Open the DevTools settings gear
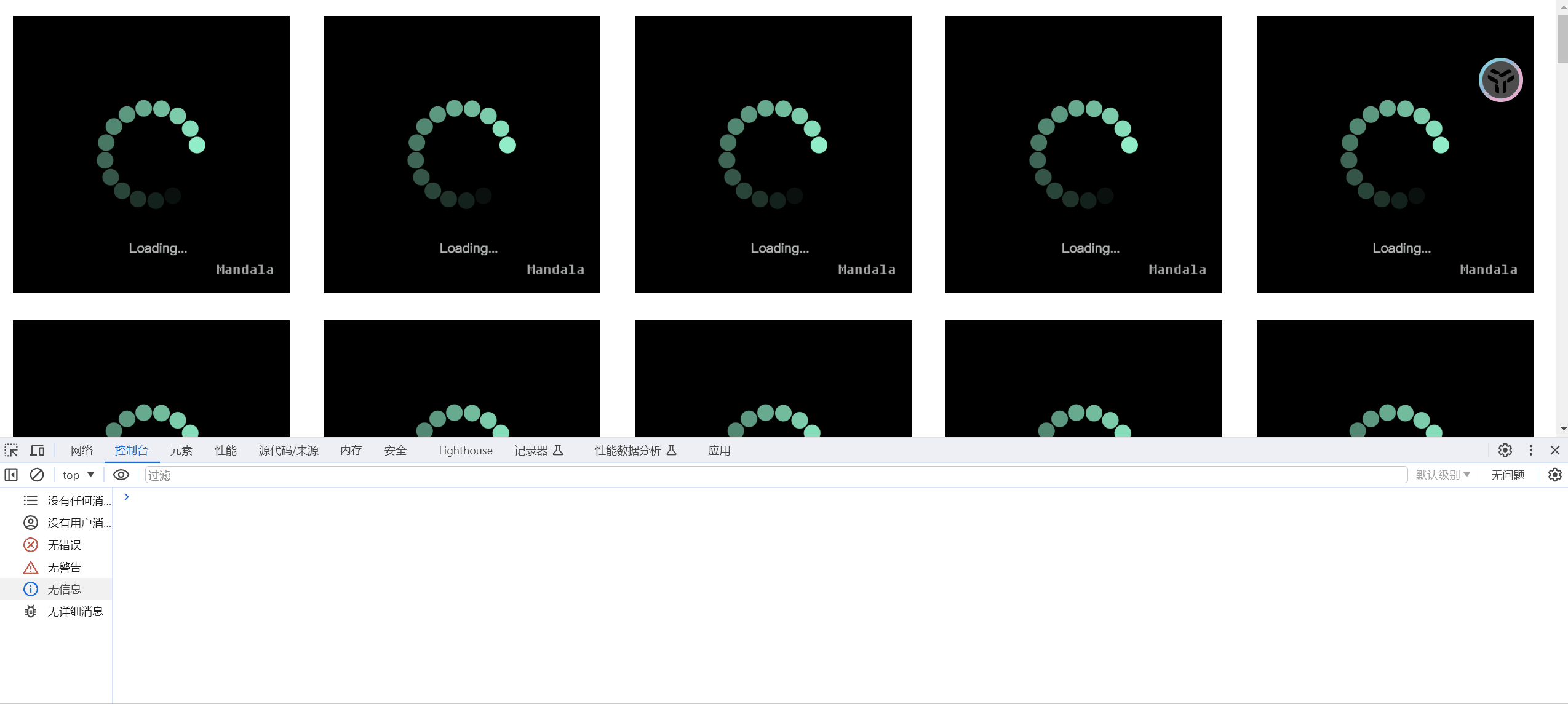This screenshot has height=704, width=1568. (x=1505, y=450)
